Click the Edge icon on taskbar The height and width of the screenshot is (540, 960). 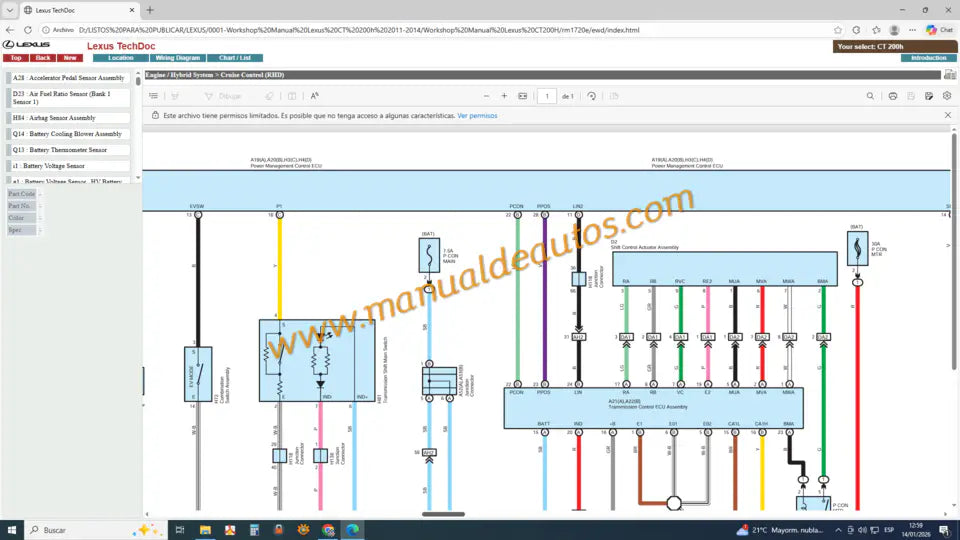coord(353,530)
